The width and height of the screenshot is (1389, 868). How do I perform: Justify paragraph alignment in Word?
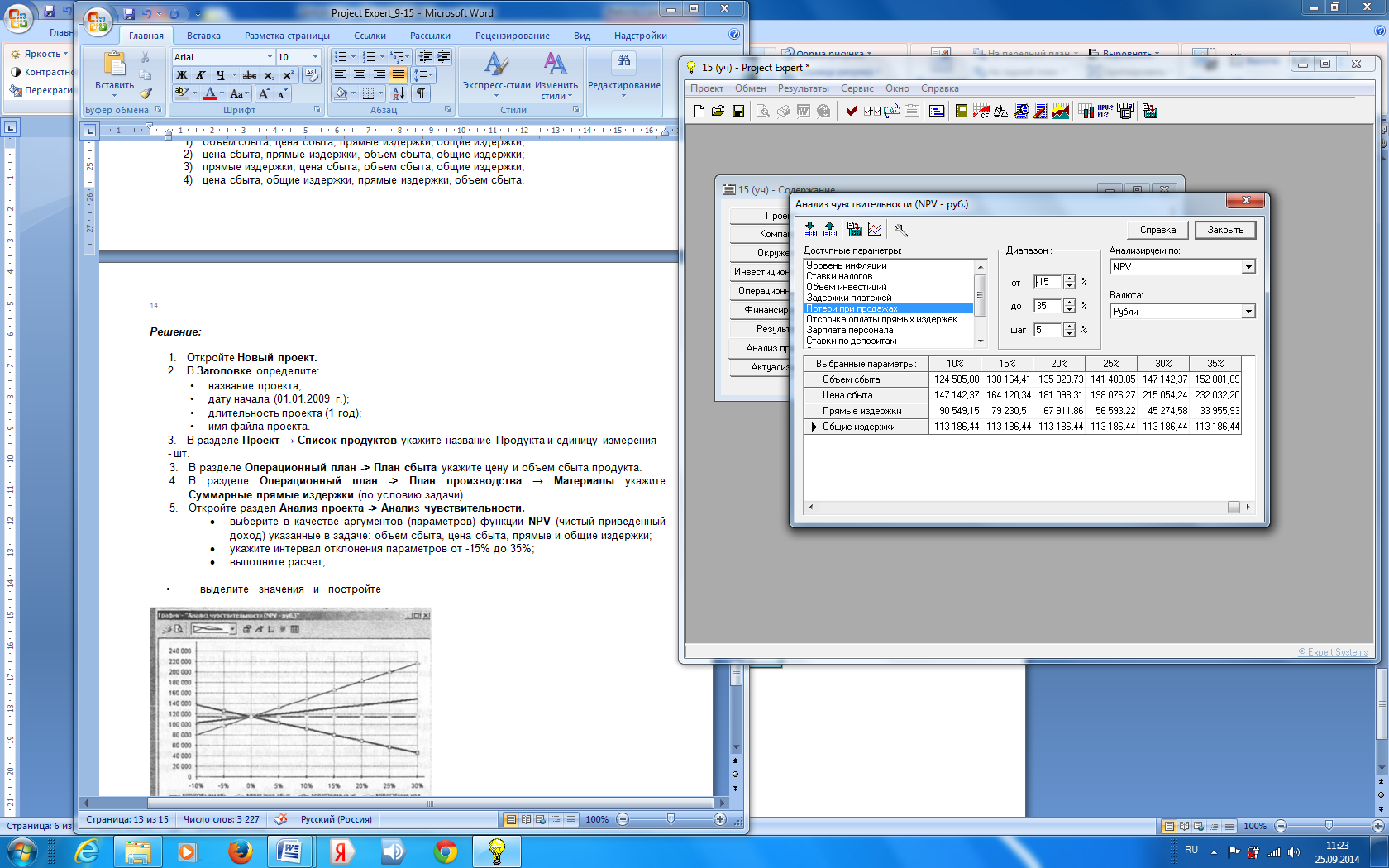point(399,75)
